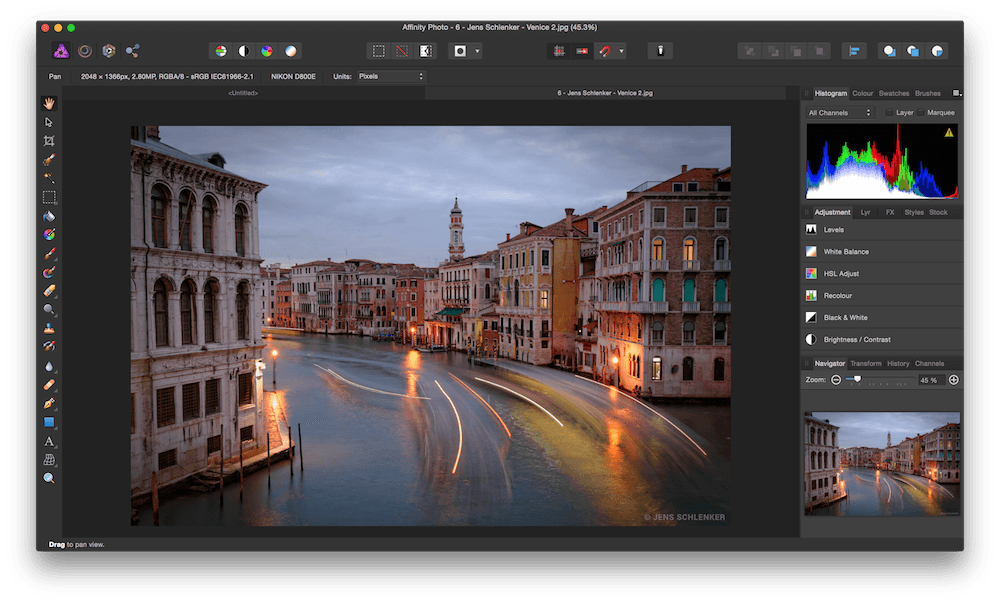This screenshot has width=1000, height=603.
Task: Open the Histogram panel options menu
Action: [957, 93]
